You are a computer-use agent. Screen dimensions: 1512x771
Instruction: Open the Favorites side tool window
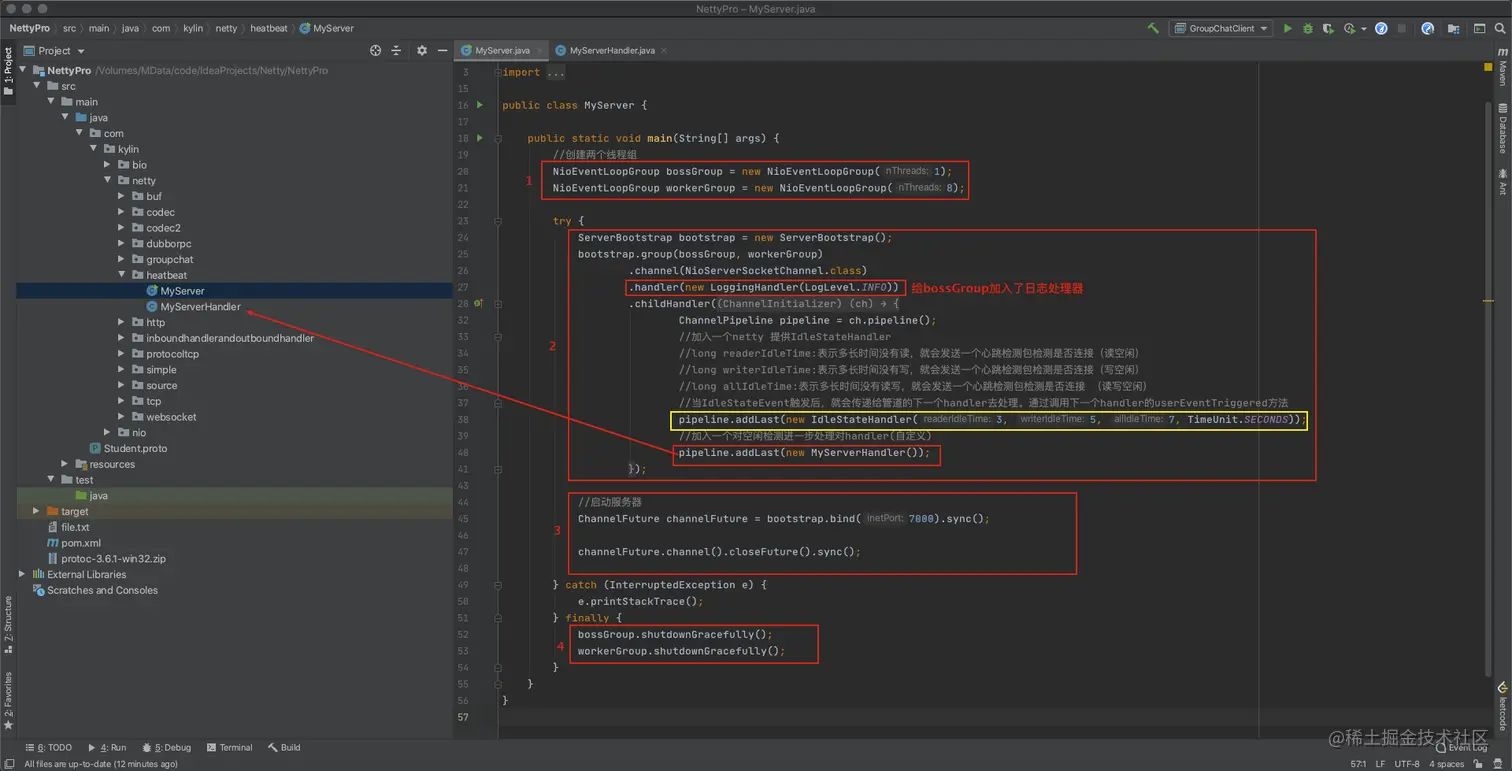(x=8, y=701)
